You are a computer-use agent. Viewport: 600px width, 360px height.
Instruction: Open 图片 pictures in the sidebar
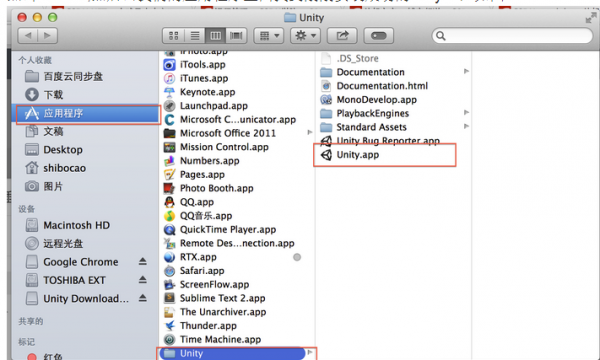click(44, 186)
